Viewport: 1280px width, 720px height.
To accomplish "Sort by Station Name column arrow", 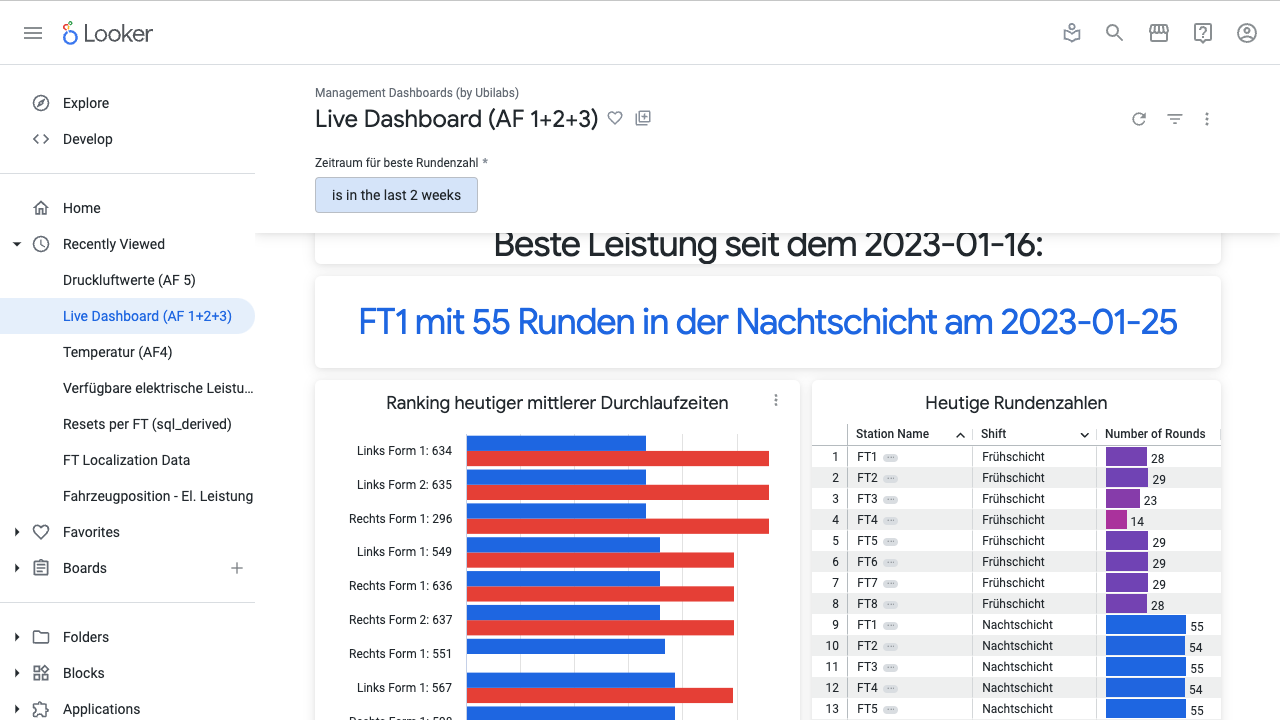I will (x=960, y=434).
